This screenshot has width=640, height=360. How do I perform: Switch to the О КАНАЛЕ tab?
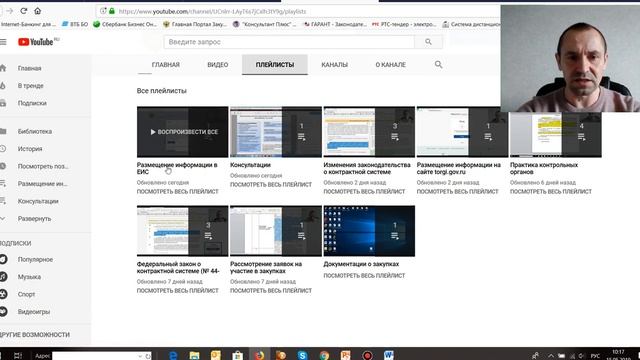point(391,64)
